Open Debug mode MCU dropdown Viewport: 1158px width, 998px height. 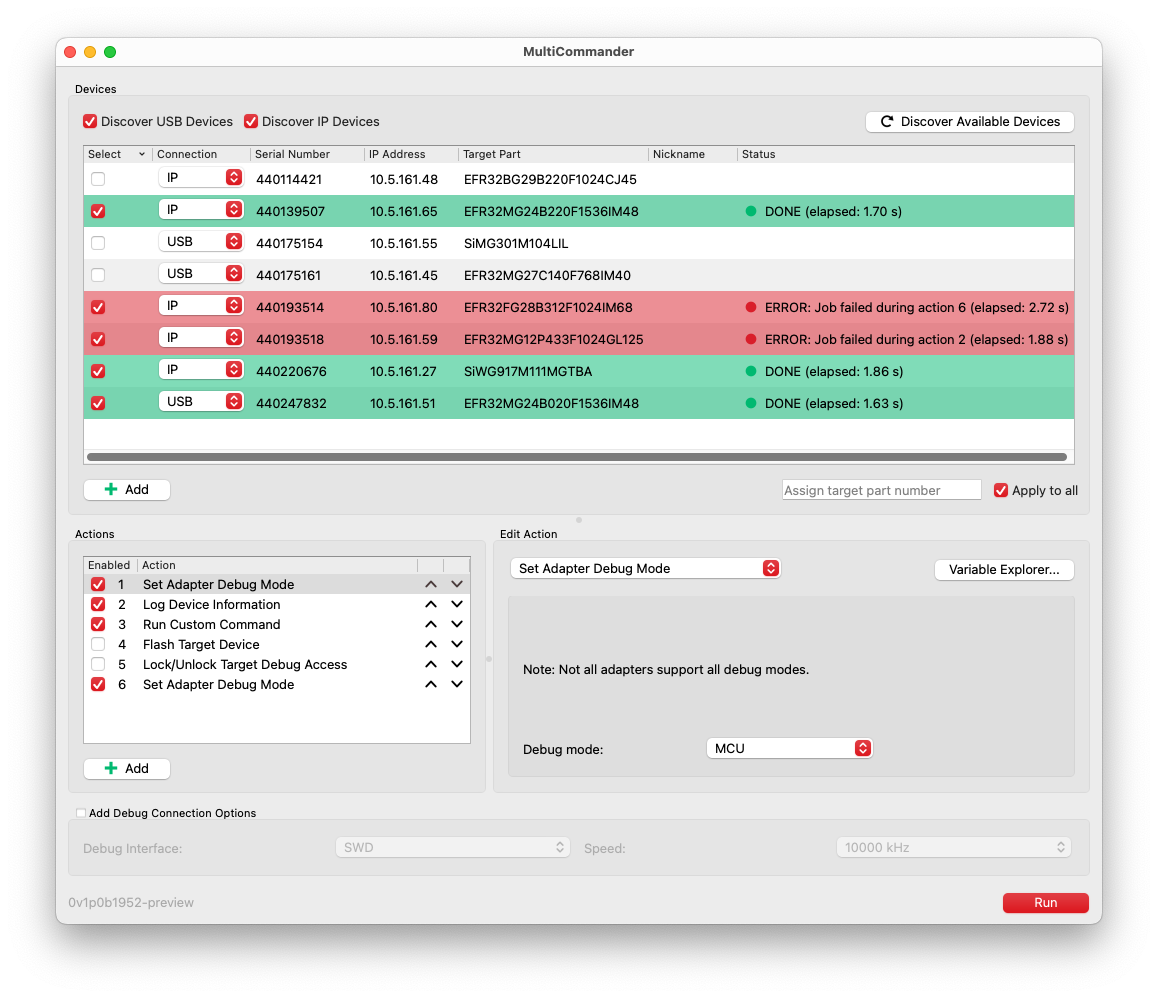pyautogui.click(x=789, y=748)
